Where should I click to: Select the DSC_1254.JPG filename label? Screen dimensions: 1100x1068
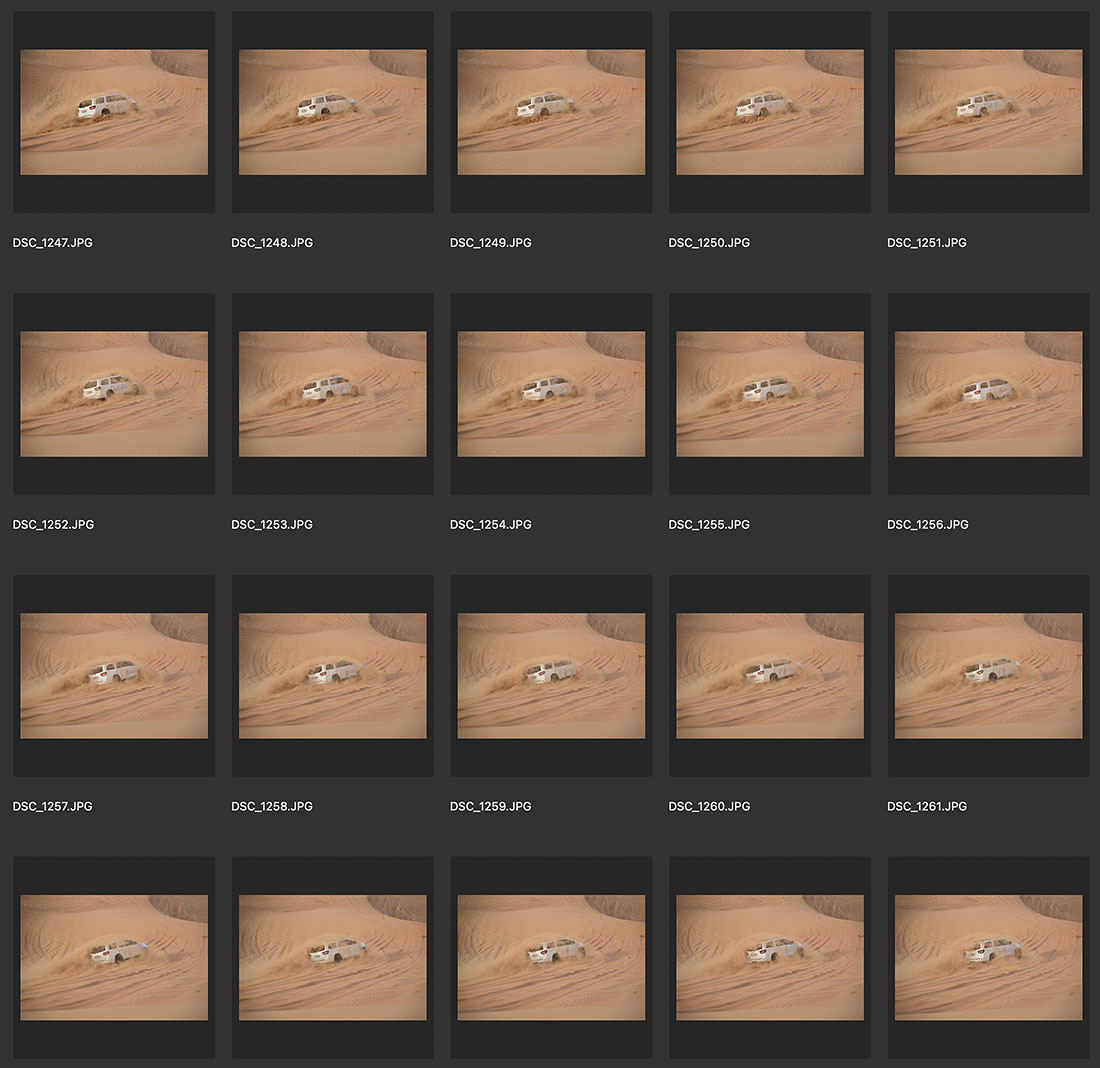(490, 525)
